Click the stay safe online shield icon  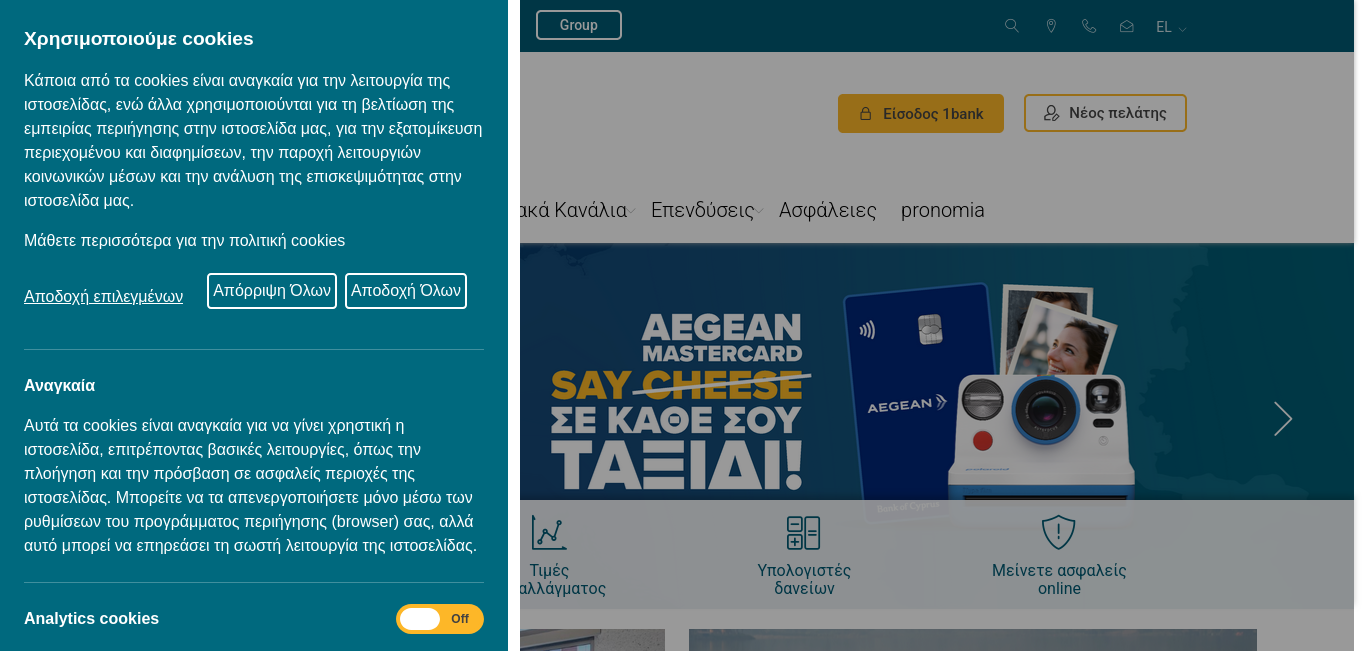pyautogui.click(x=1058, y=533)
